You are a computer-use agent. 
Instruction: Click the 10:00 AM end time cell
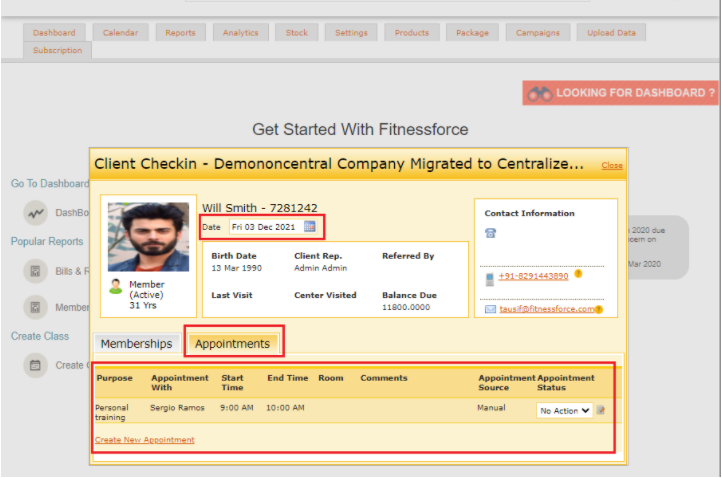point(285,408)
